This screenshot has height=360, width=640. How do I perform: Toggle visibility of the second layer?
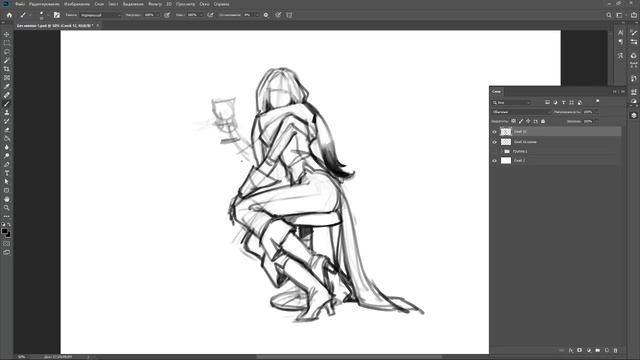point(494,142)
